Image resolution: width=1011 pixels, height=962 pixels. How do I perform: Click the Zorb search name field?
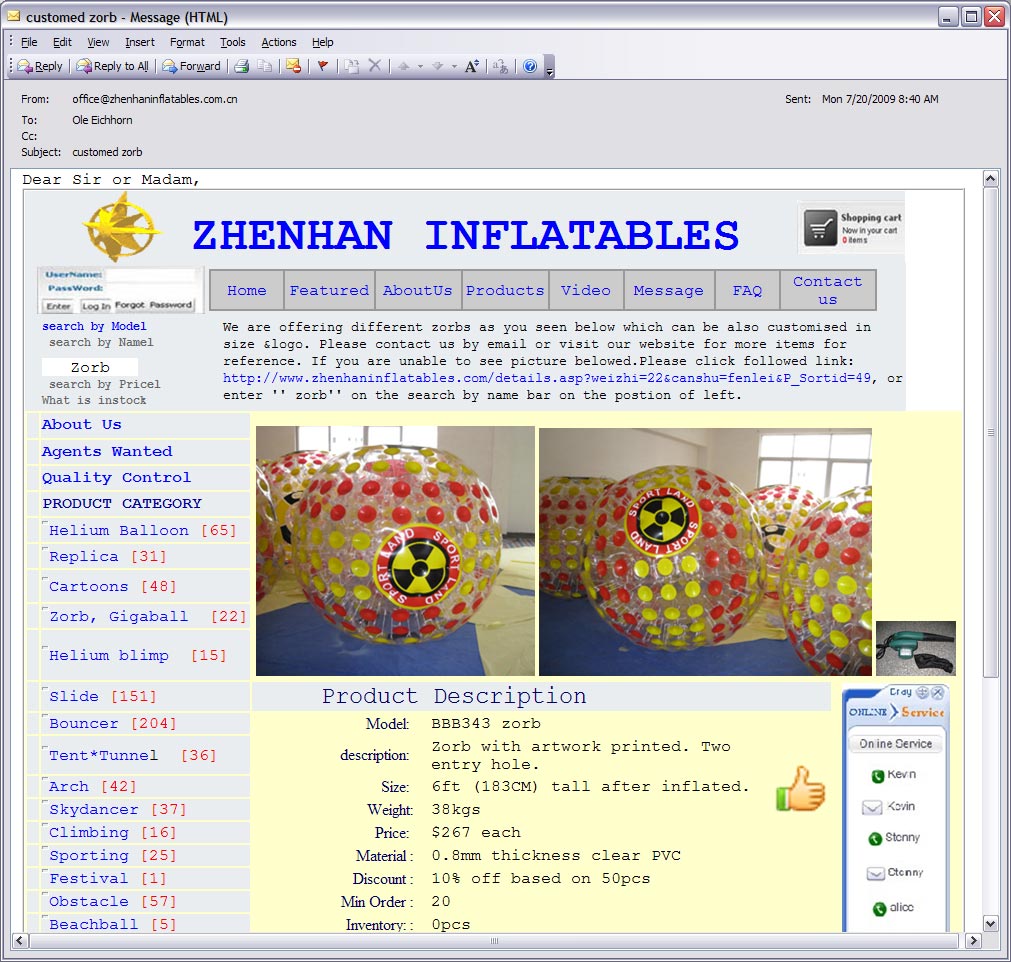click(x=90, y=368)
